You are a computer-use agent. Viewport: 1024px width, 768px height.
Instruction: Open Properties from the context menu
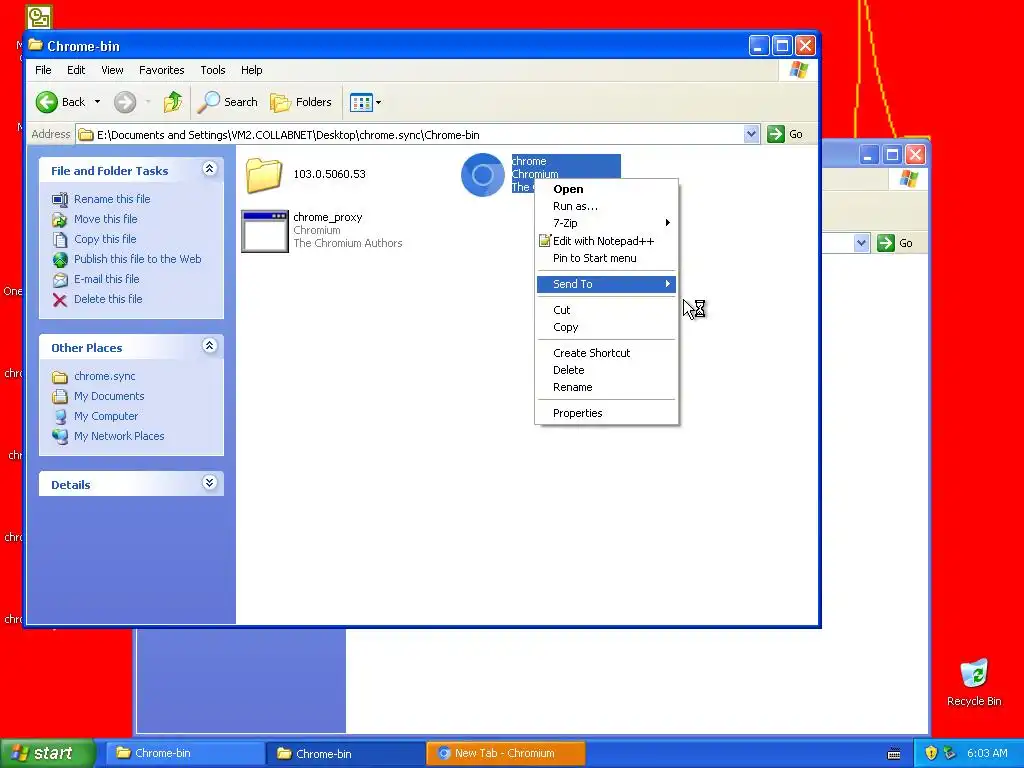point(606,413)
